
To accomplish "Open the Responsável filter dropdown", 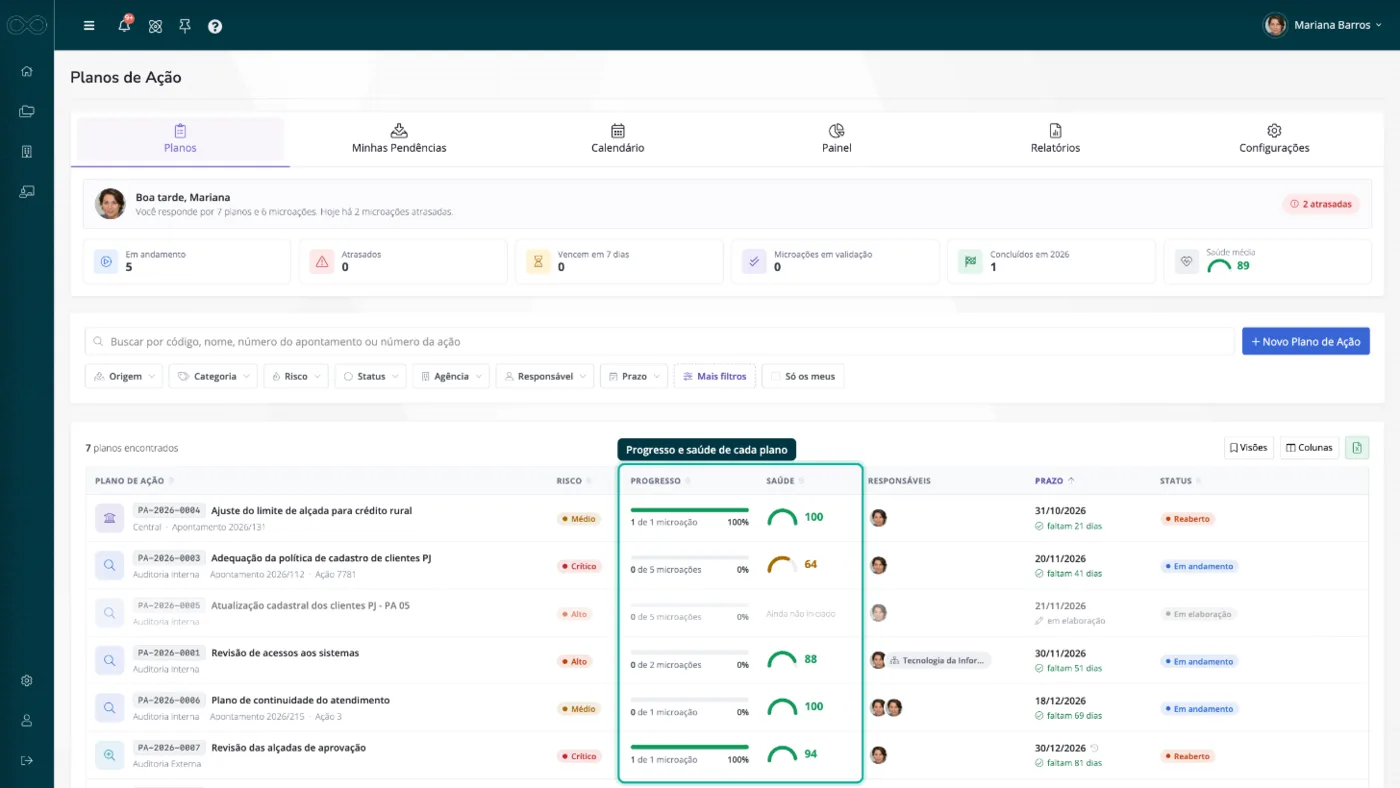I will pyautogui.click(x=545, y=376).
